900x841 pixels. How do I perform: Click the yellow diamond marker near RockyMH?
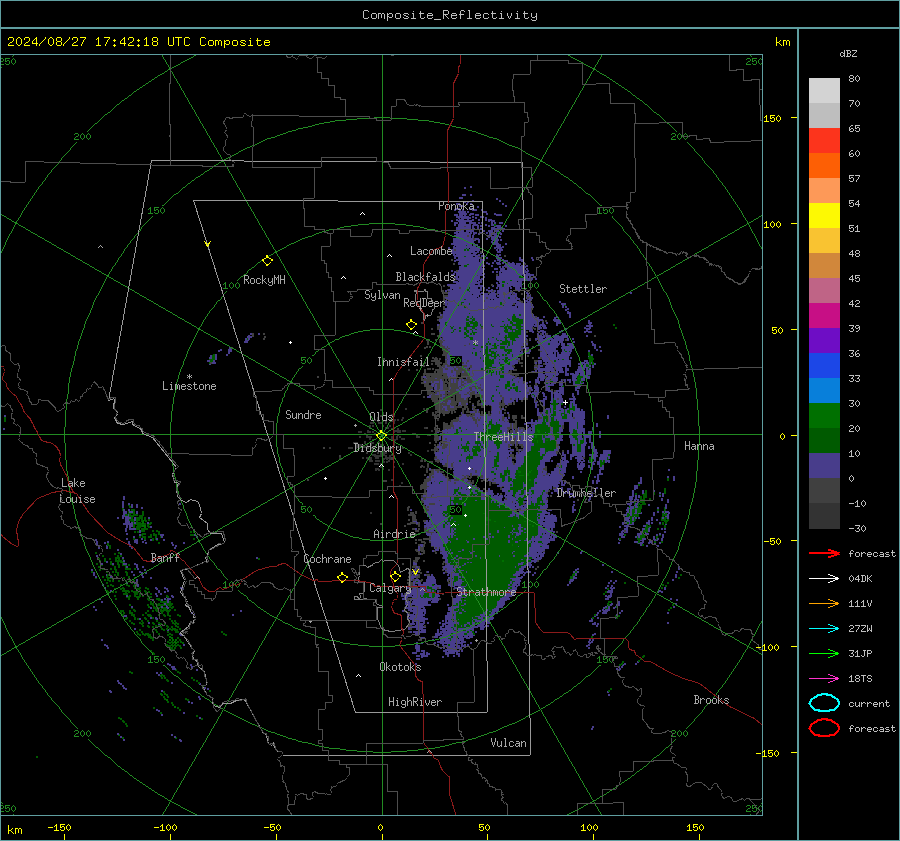pos(267,261)
